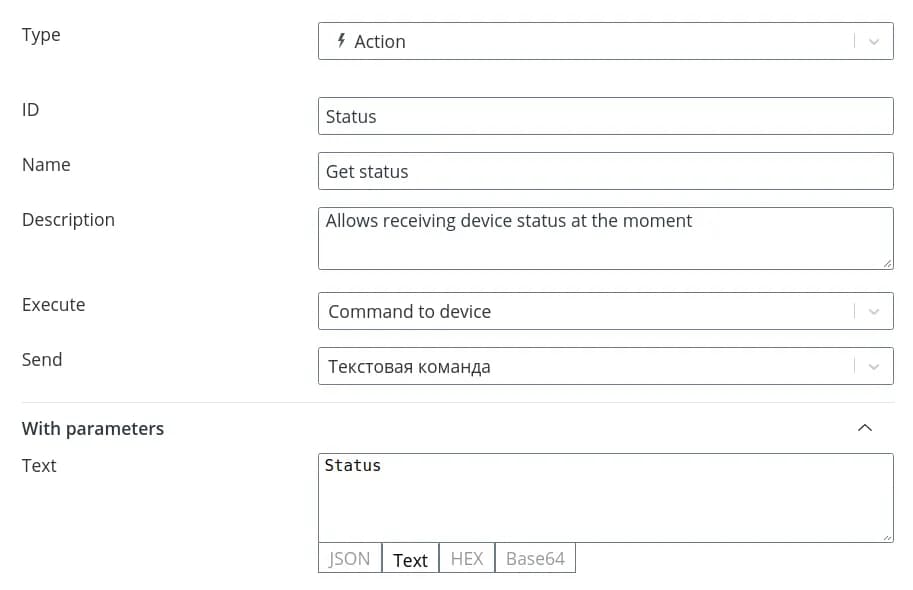Viewport: 913px width, 590px height.
Task: Switch to the JSON format tab
Action: coord(350,559)
